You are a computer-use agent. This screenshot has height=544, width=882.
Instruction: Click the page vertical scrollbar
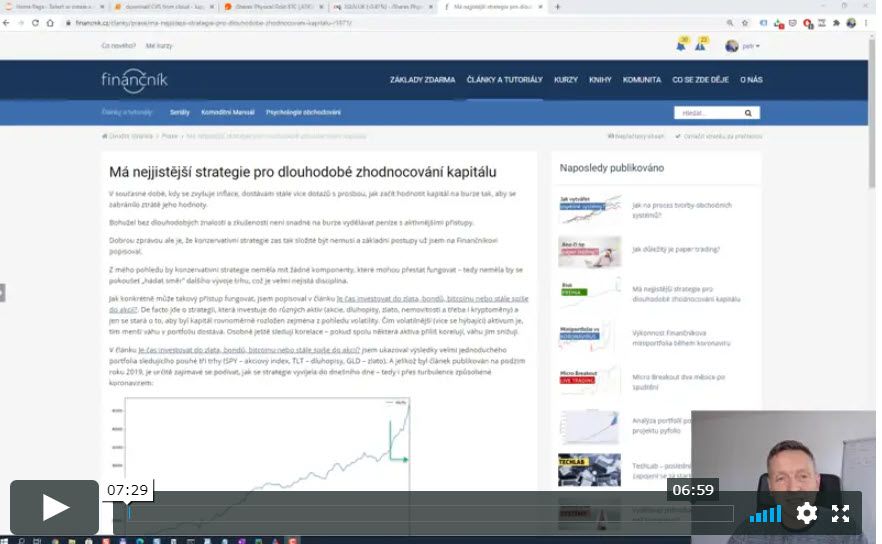coord(872,113)
